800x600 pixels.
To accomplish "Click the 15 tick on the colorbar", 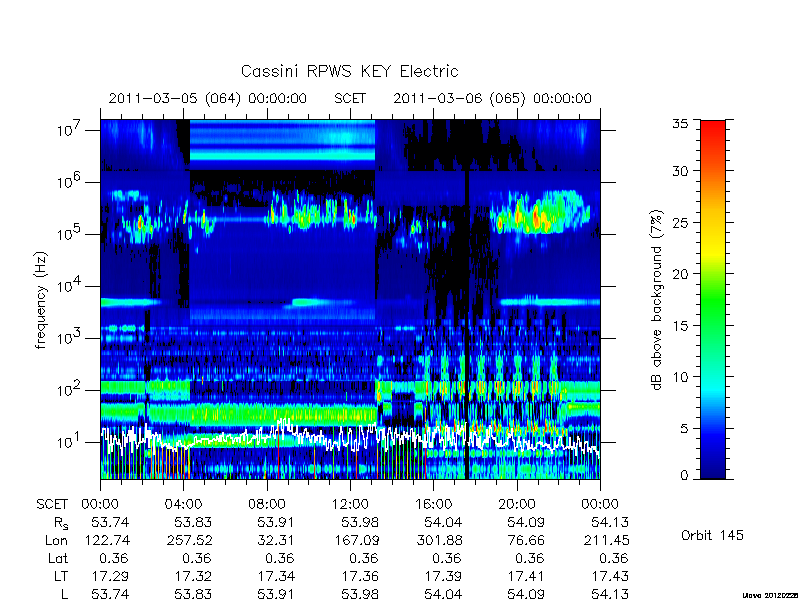I will (x=680, y=326).
